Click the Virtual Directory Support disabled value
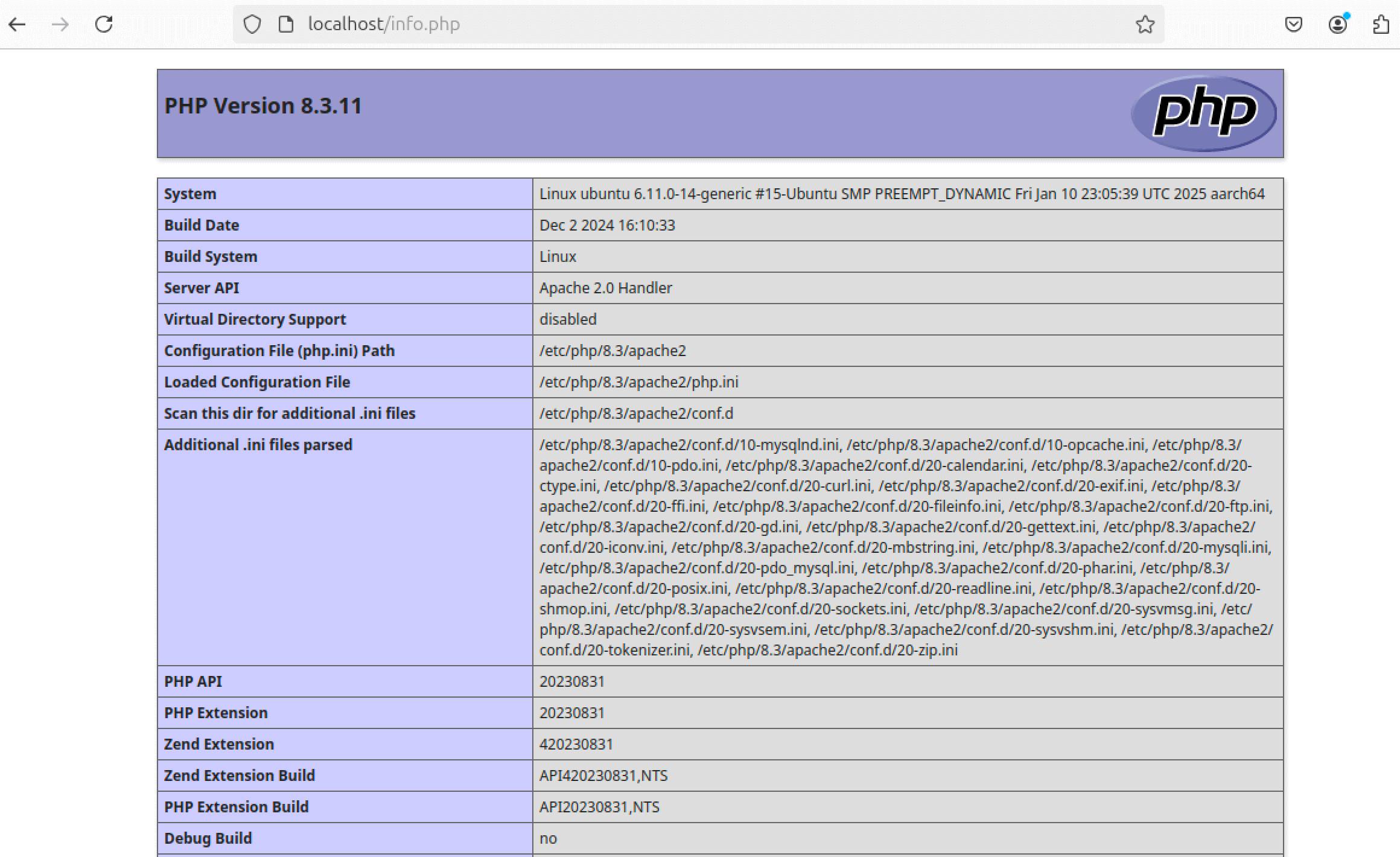 (x=568, y=319)
